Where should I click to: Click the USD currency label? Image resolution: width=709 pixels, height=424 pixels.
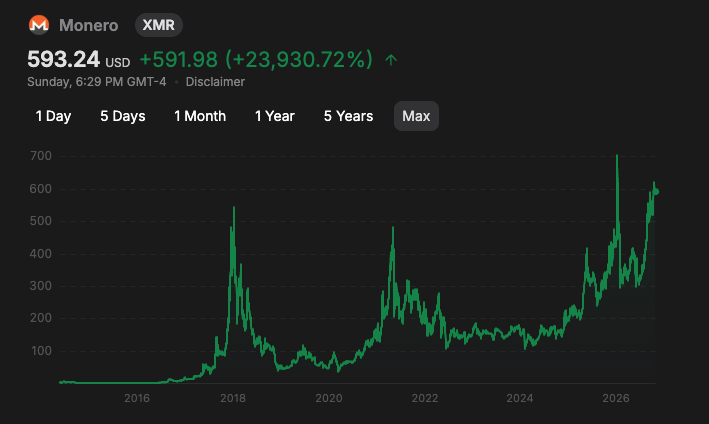118,62
